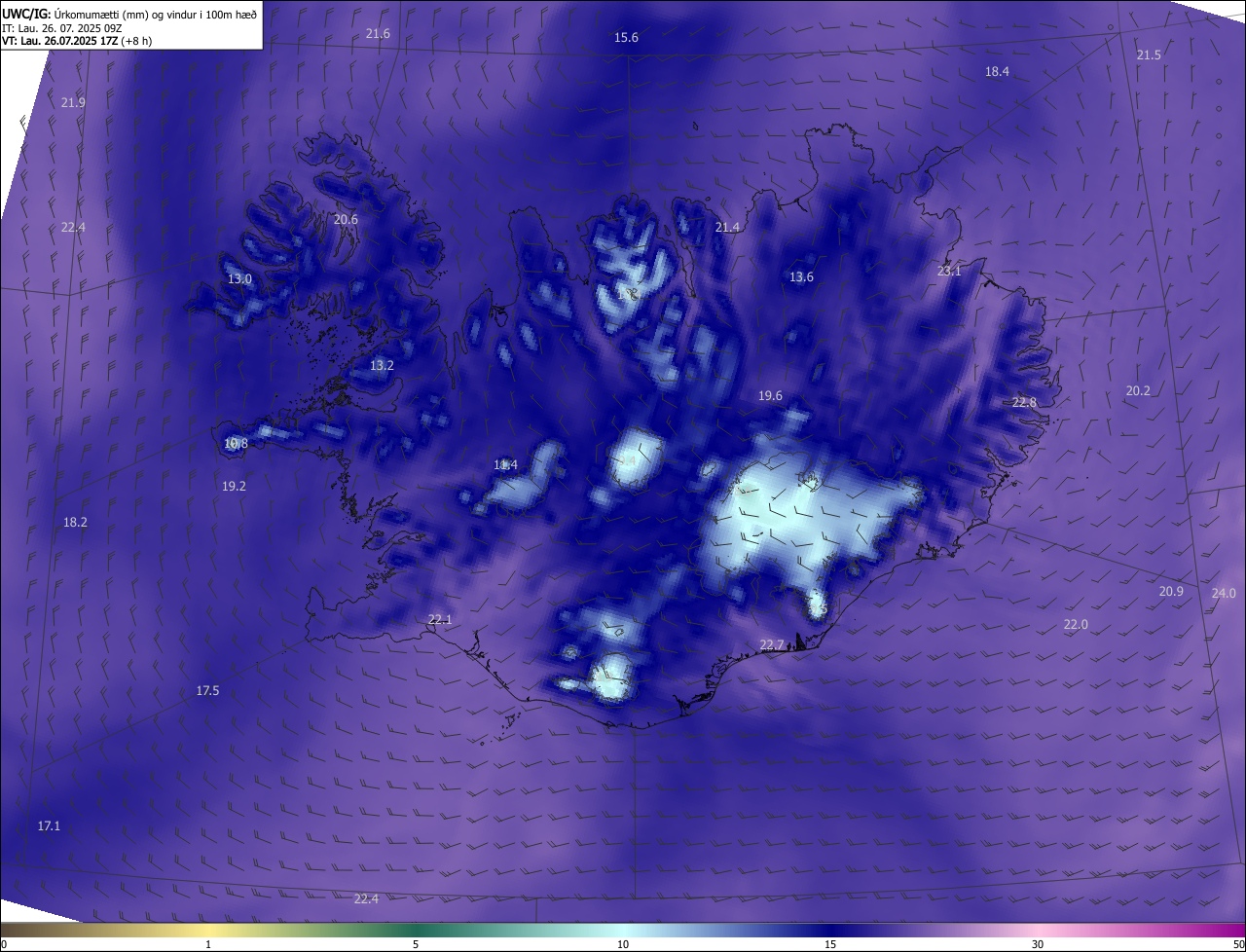Click the 21.6 value label

378,33
